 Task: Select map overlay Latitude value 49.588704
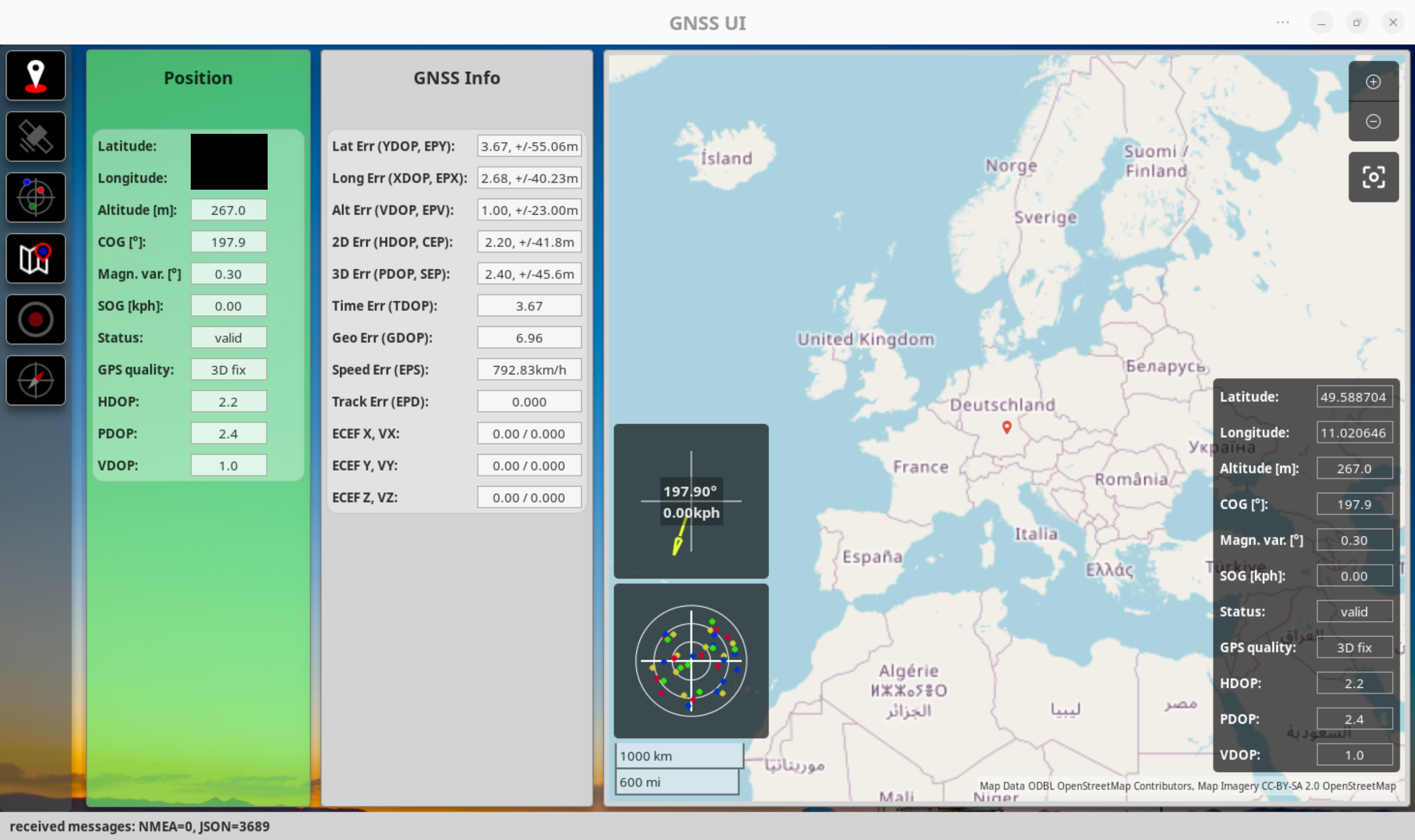pos(1353,397)
